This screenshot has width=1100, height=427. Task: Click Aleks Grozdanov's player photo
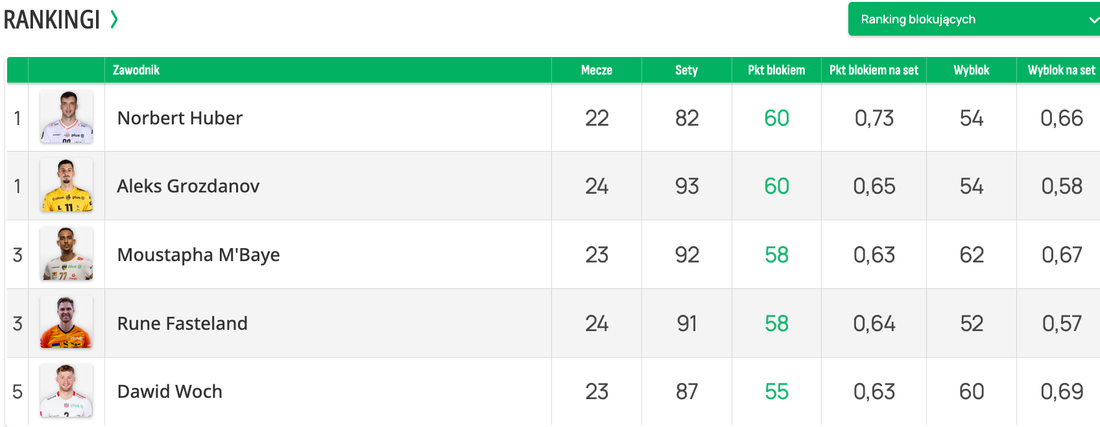tap(66, 186)
